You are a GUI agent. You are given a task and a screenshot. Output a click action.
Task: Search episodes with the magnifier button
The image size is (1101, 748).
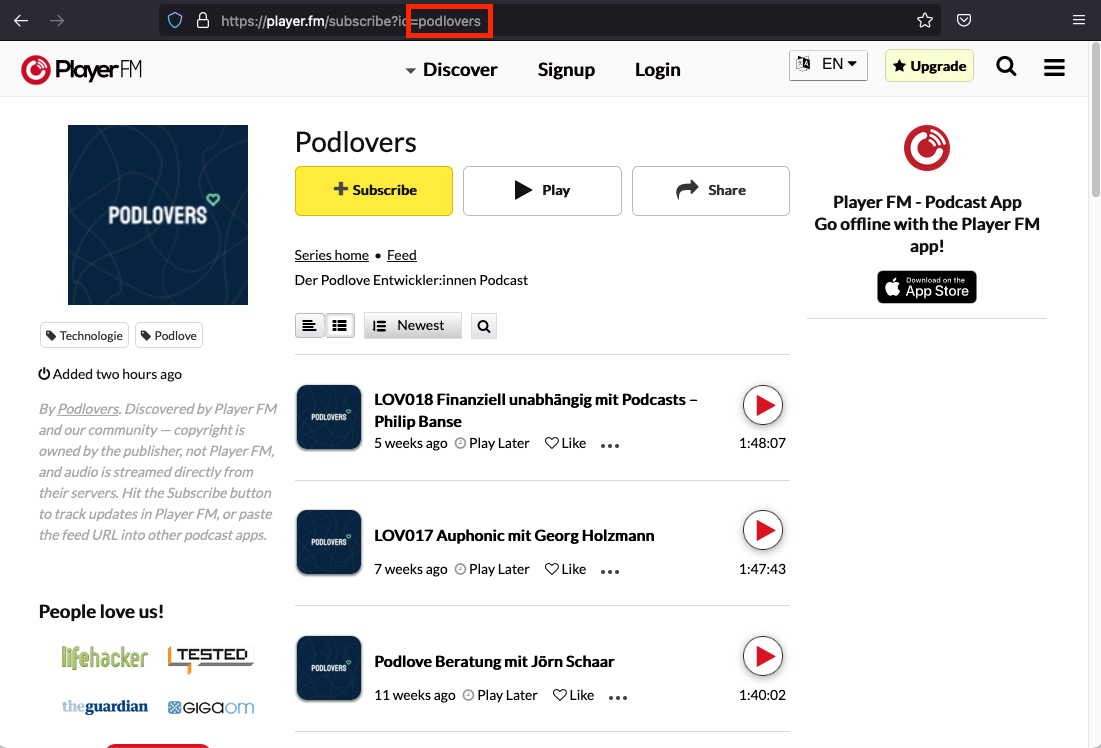pyautogui.click(x=484, y=326)
